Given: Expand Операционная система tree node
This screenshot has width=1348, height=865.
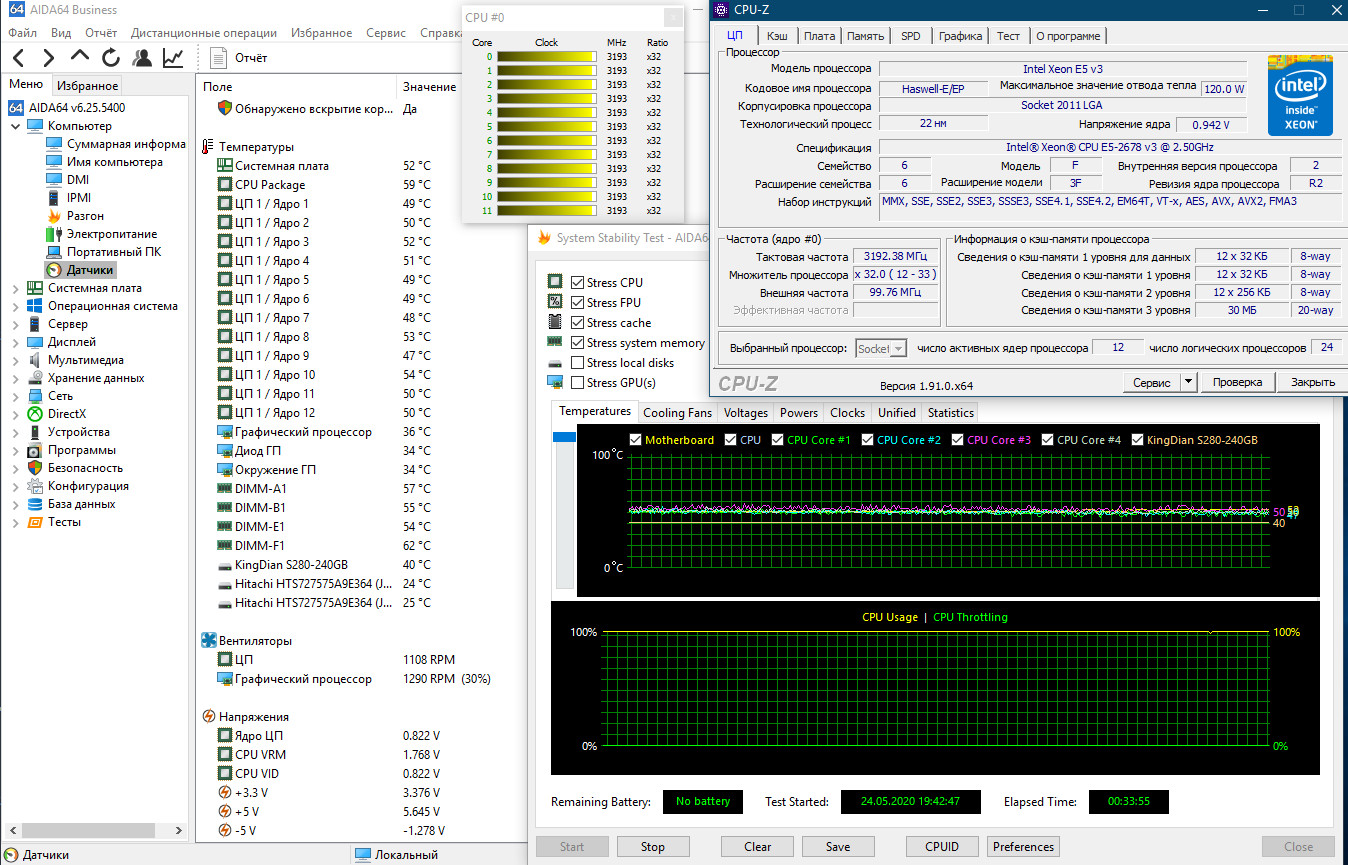Looking at the screenshot, I should (x=16, y=306).
